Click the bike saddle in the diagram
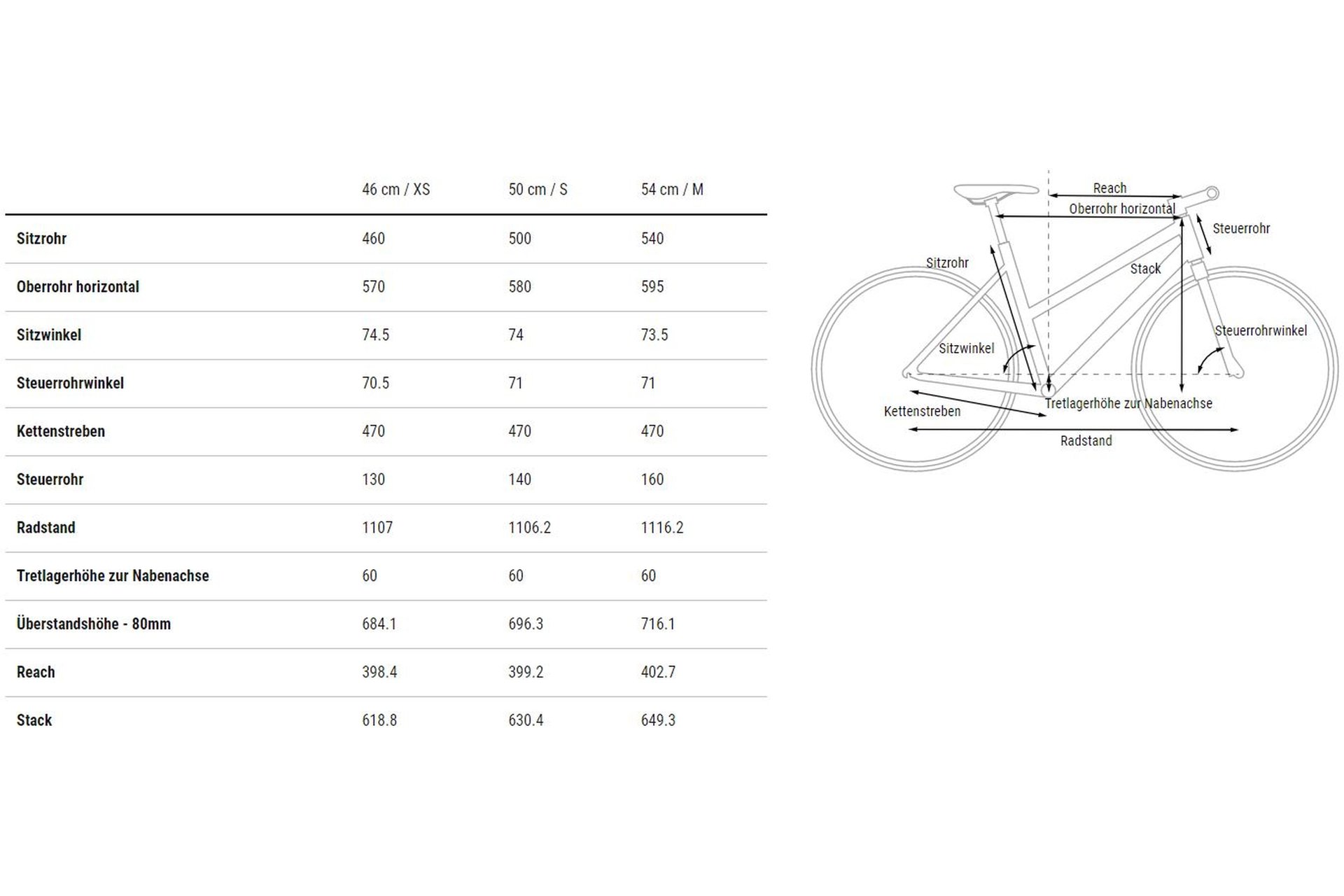 coord(995,190)
